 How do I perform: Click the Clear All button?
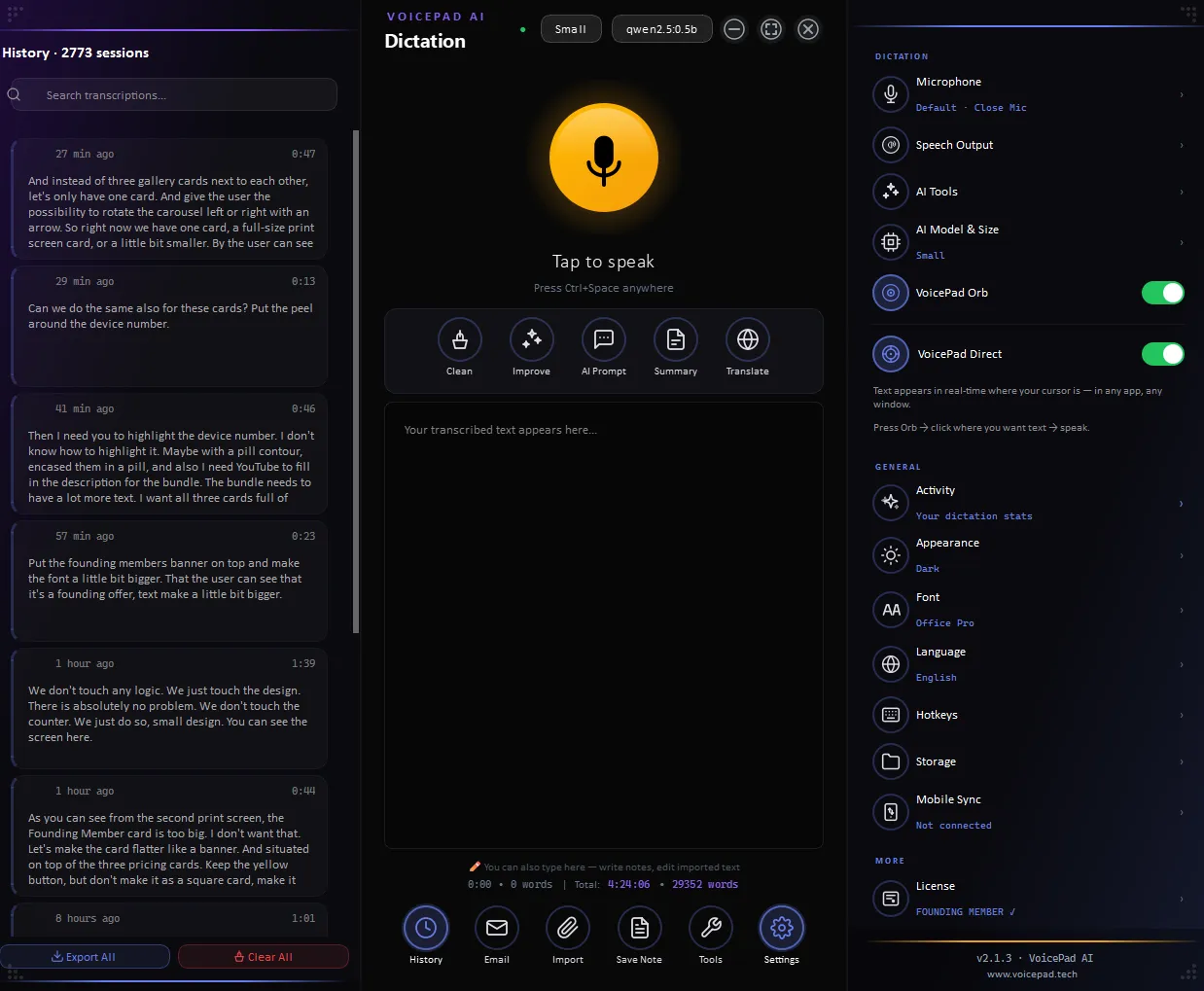tap(264, 957)
